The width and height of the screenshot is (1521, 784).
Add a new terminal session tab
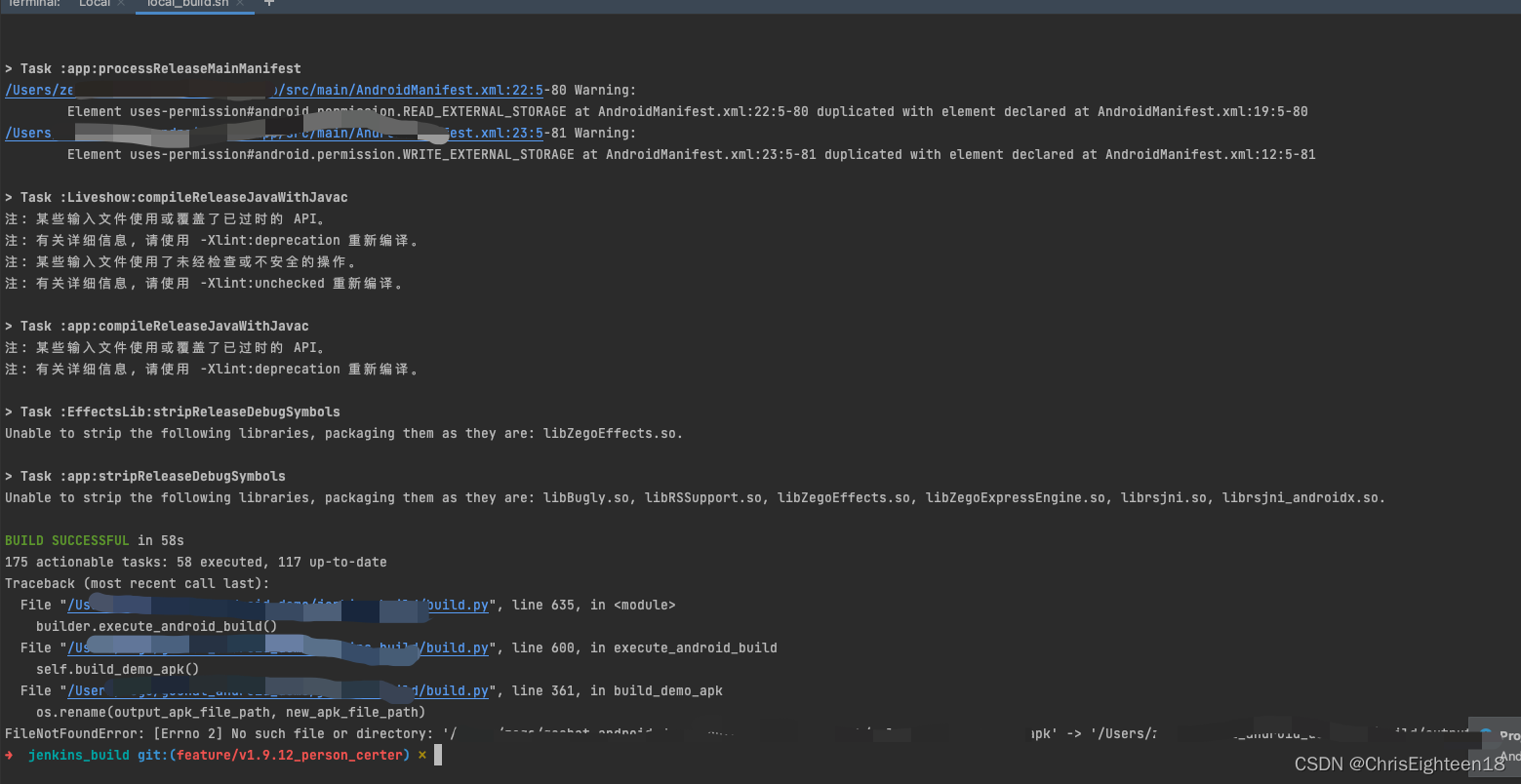pyautogui.click(x=269, y=4)
